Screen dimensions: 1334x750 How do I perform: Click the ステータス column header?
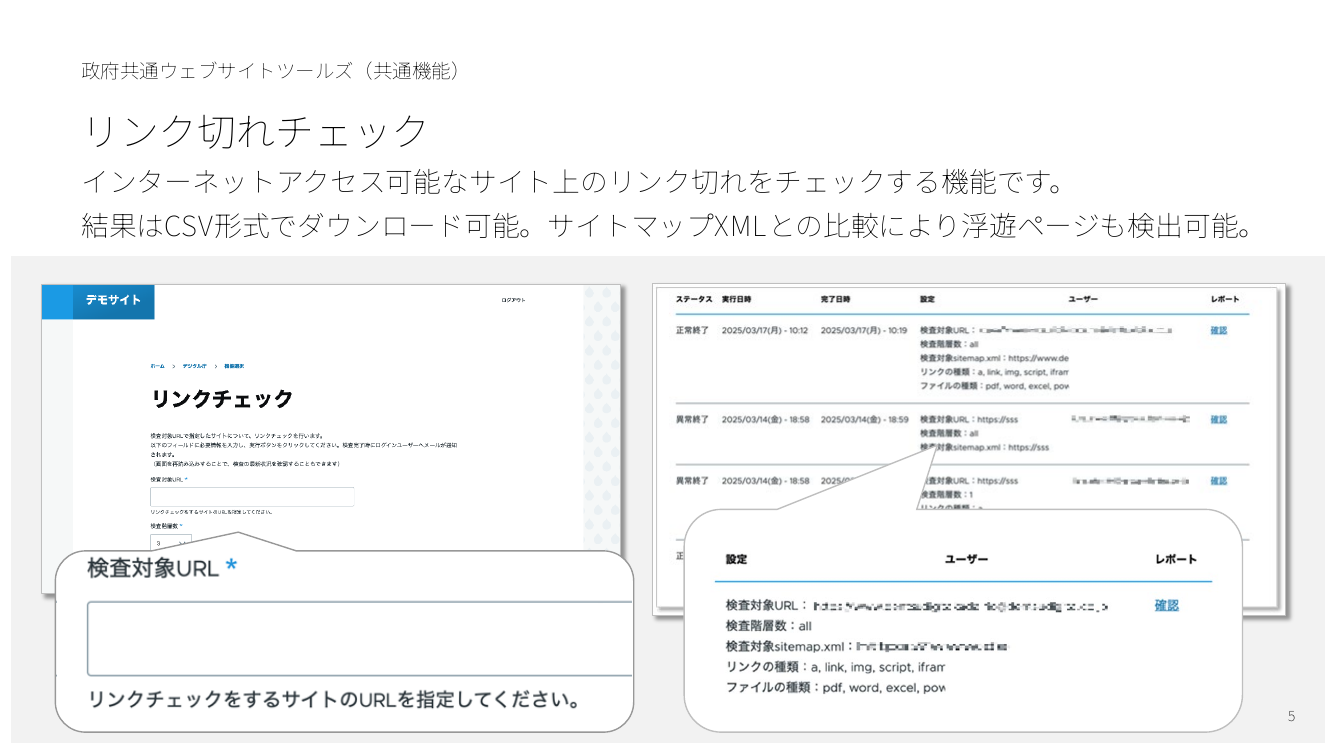click(x=694, y=299)
